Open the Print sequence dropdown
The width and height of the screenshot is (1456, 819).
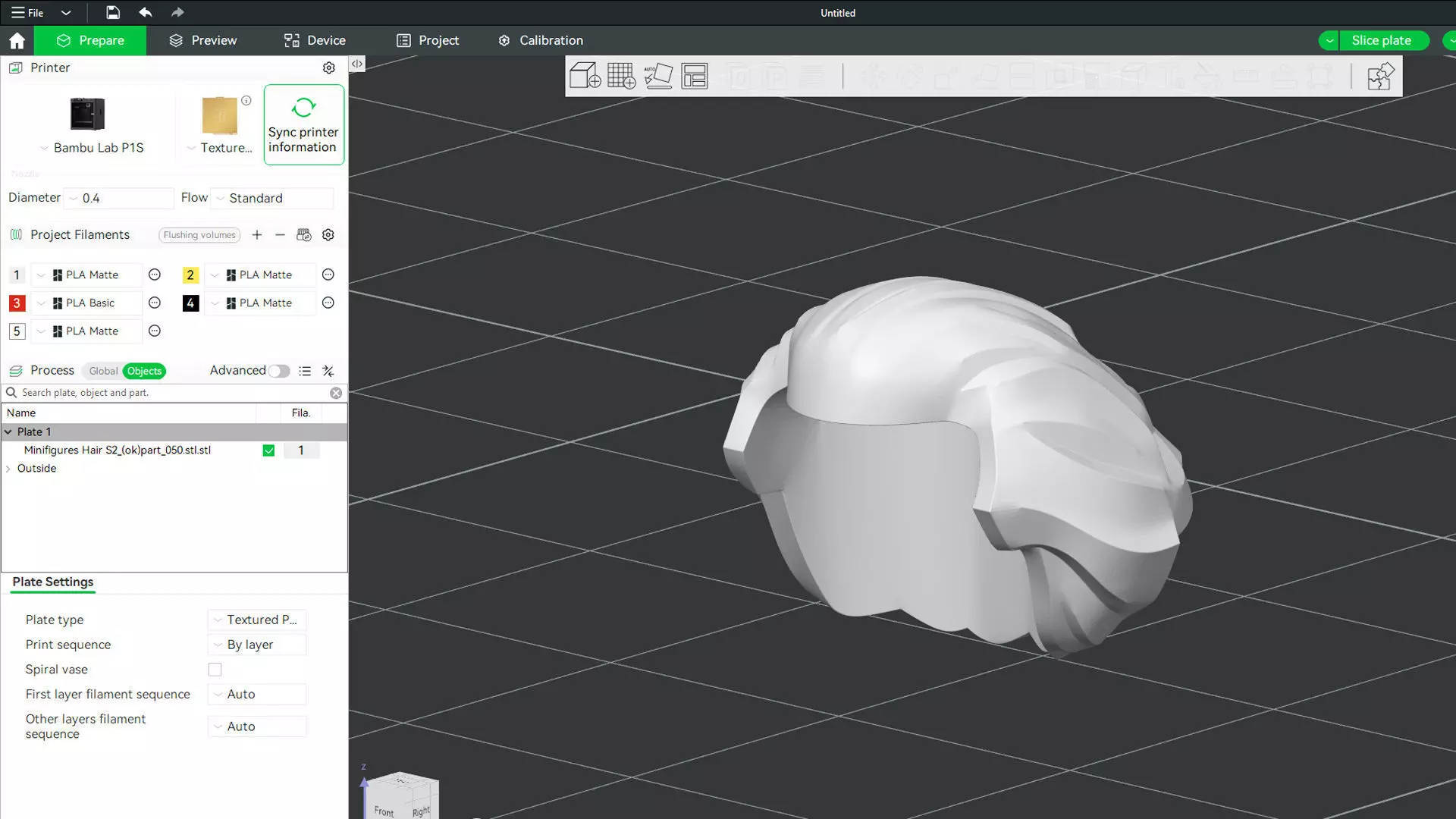pos(257,645)
